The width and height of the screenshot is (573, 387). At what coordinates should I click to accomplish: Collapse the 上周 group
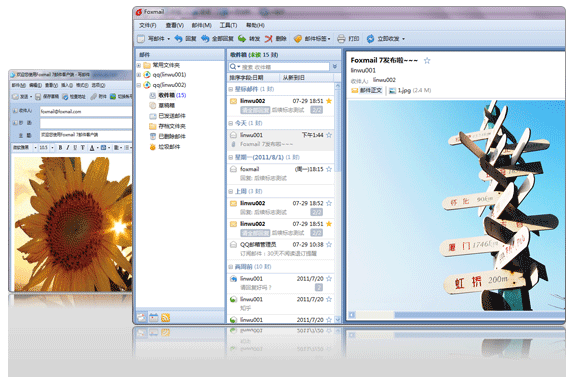point(231,191)
